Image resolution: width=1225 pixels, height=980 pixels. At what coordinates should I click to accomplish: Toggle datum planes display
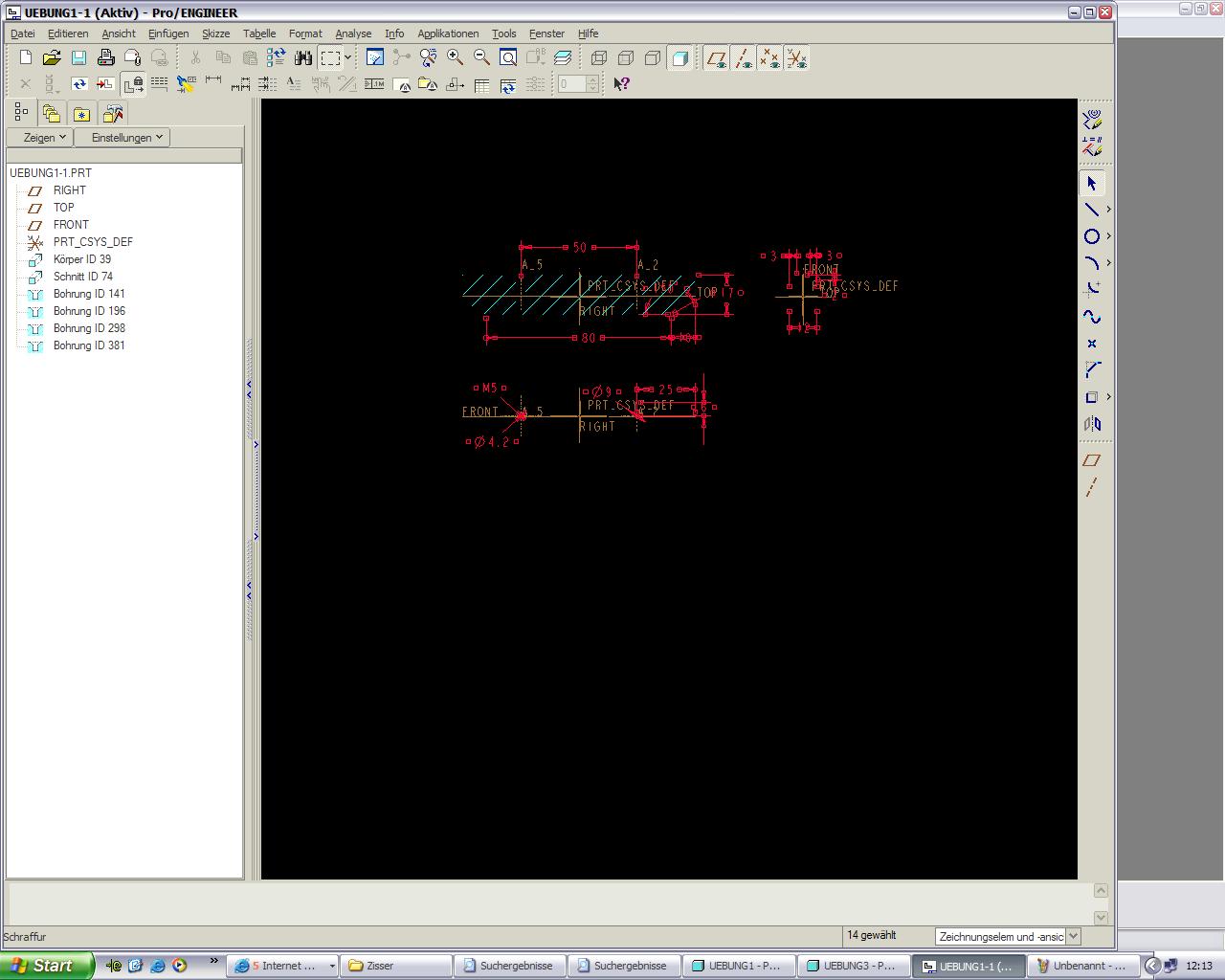coord(716,58)
